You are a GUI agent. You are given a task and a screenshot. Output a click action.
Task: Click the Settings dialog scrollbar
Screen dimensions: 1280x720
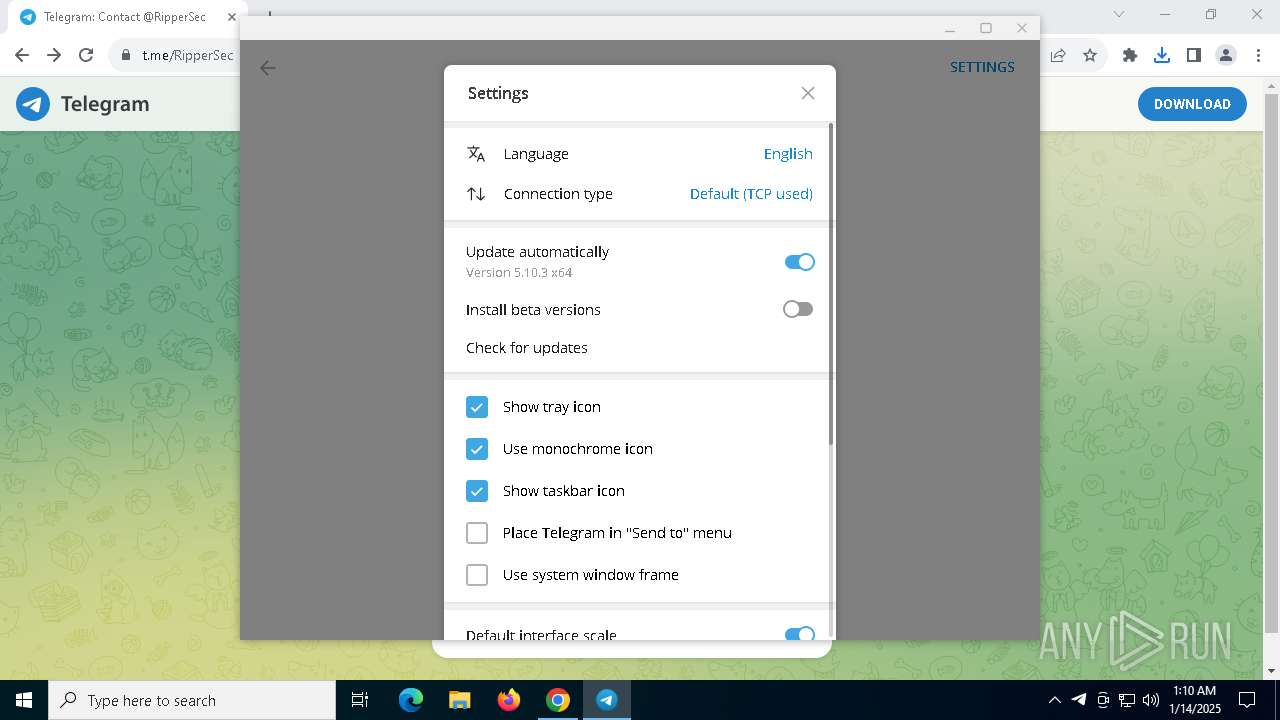point(831,284)
